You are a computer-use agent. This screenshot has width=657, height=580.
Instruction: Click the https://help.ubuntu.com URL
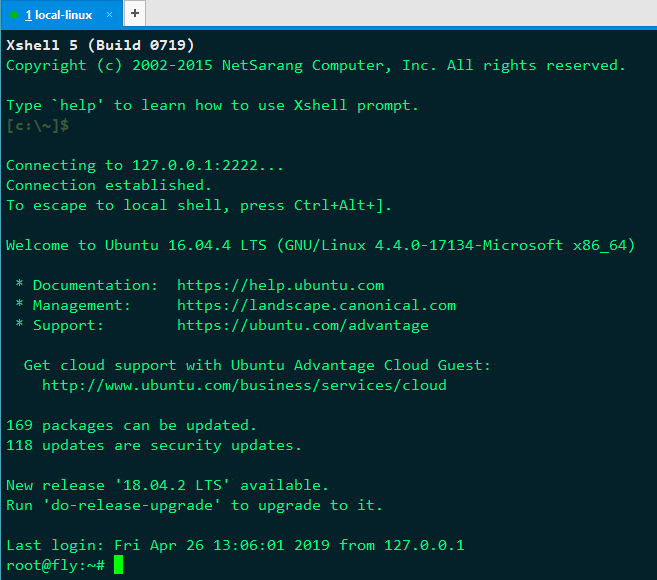coord(280,285)
